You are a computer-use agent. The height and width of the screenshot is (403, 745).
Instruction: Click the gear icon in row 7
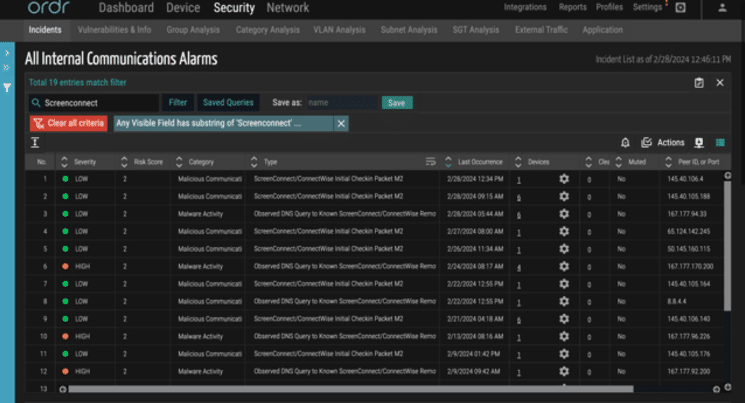(x=564, y=284)
